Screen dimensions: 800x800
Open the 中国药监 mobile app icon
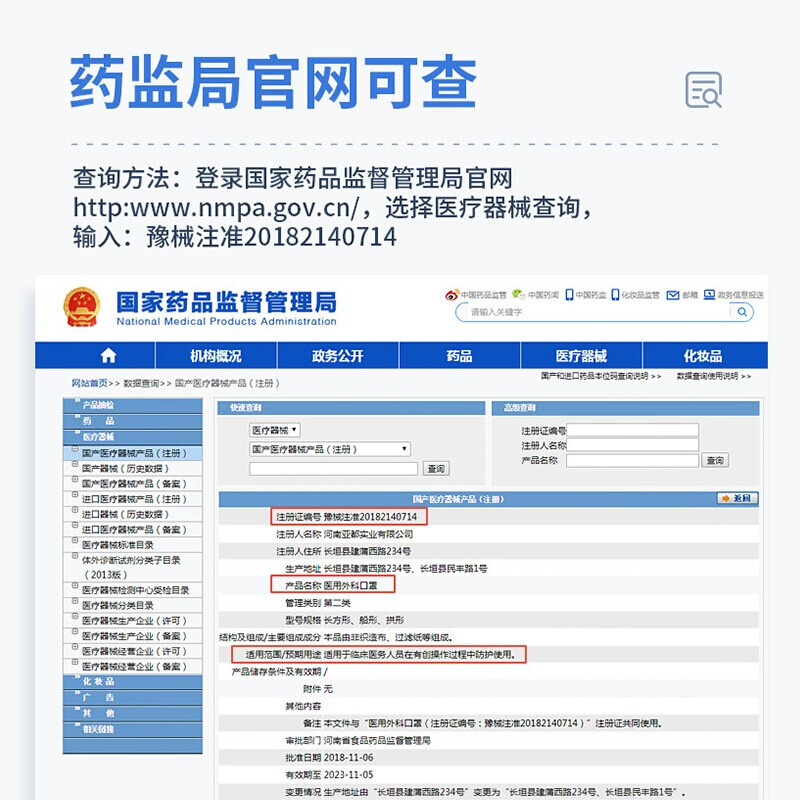tap(569, 295)
